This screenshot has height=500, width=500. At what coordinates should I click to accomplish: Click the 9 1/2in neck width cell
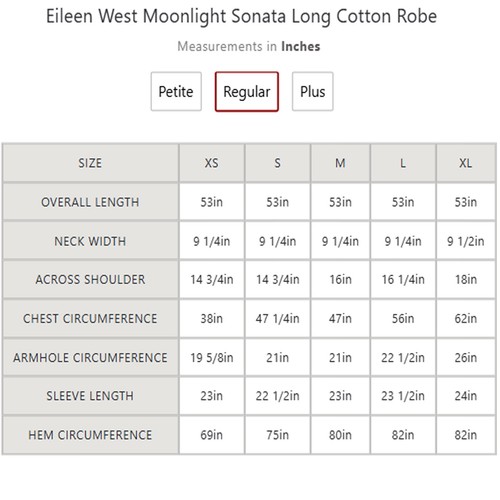click(x=466, y=241)
